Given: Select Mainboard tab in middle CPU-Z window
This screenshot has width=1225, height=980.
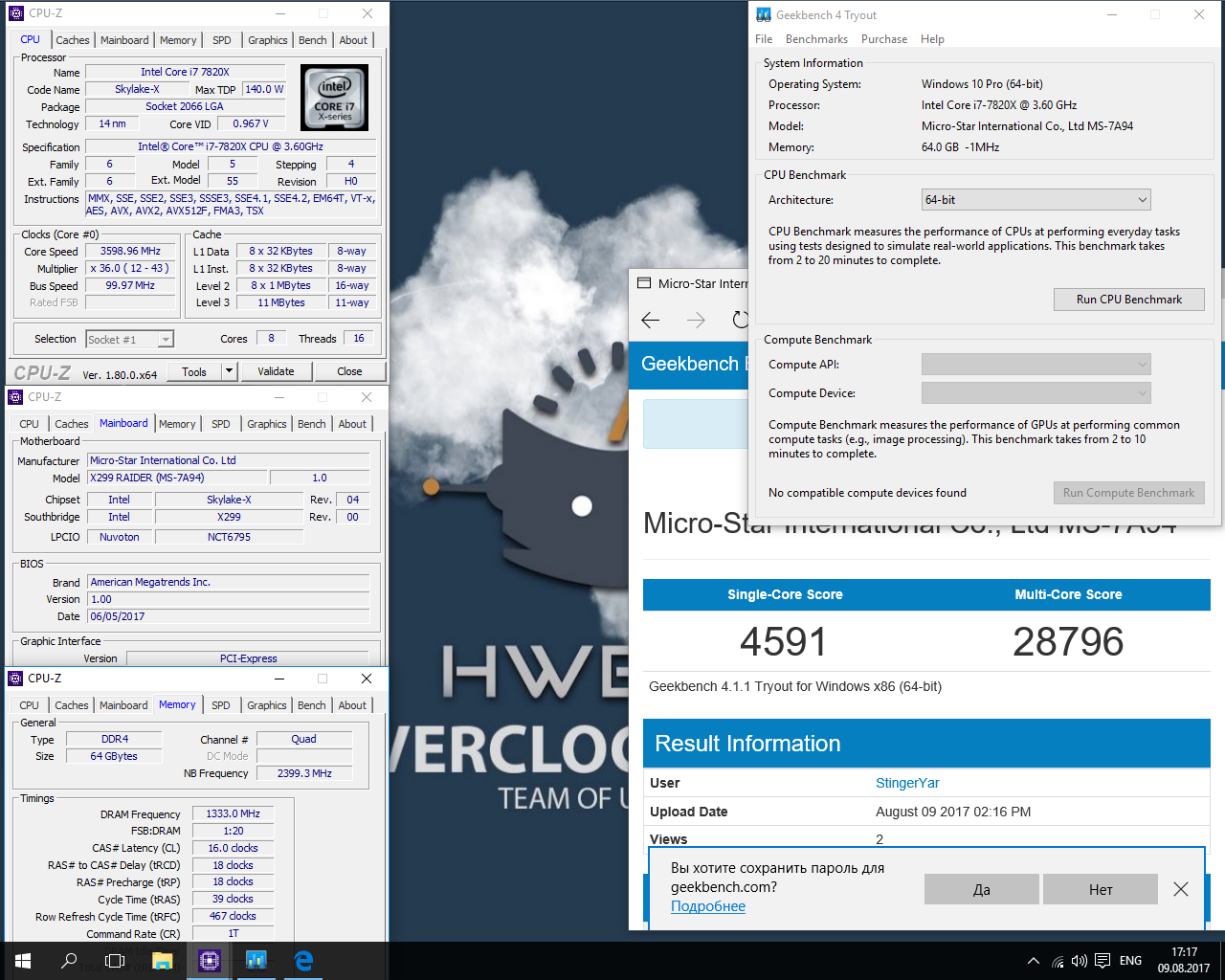Looking at the screenshot, I should pos(123,423).
